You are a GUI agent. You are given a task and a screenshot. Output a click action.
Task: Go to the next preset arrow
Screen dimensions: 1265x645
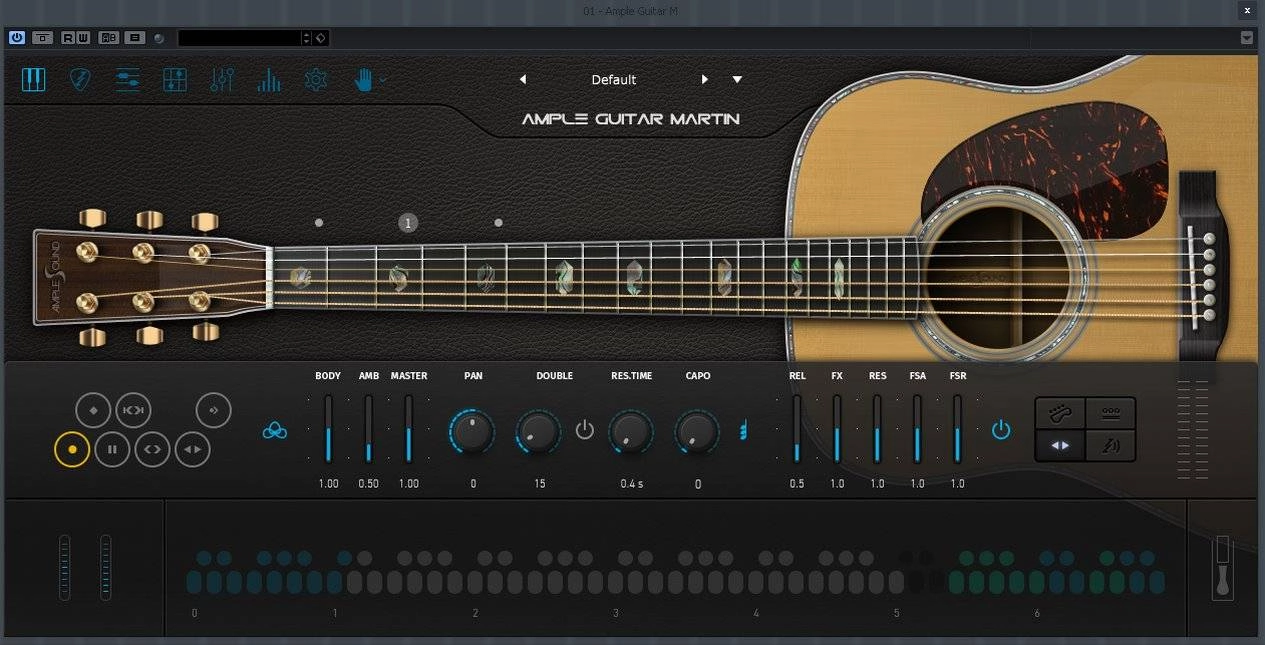pyautogui.click(x=705, y=80)
